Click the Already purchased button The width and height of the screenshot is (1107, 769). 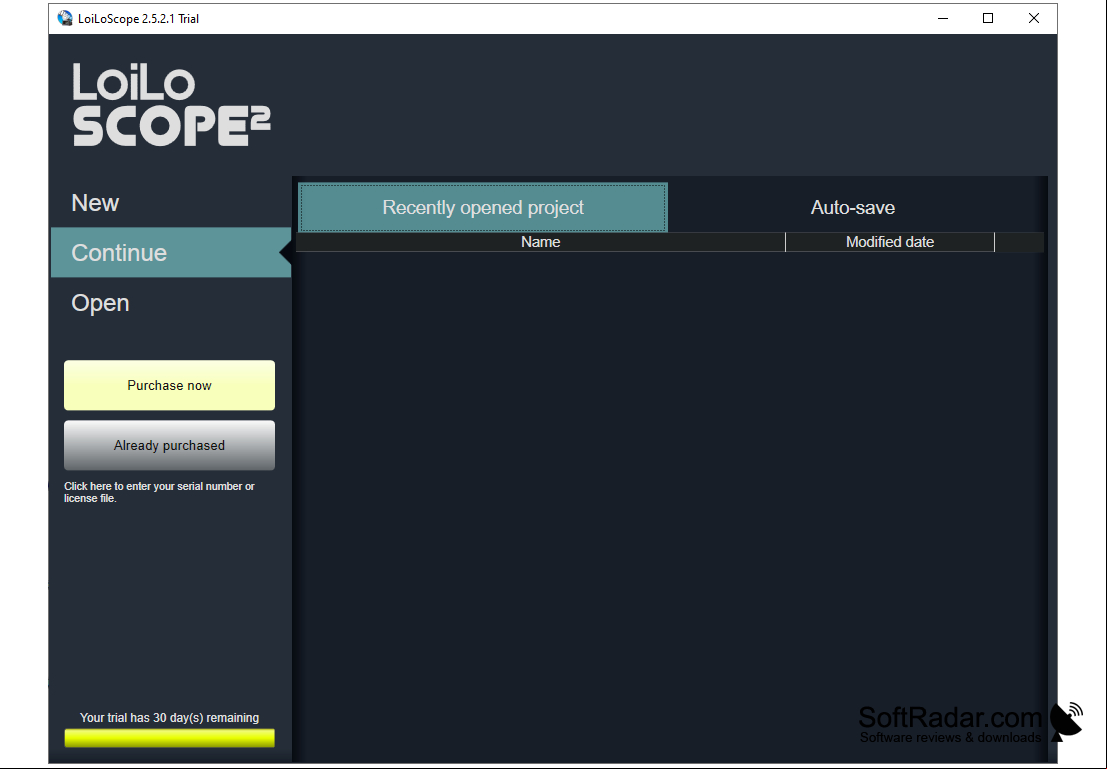169,446
